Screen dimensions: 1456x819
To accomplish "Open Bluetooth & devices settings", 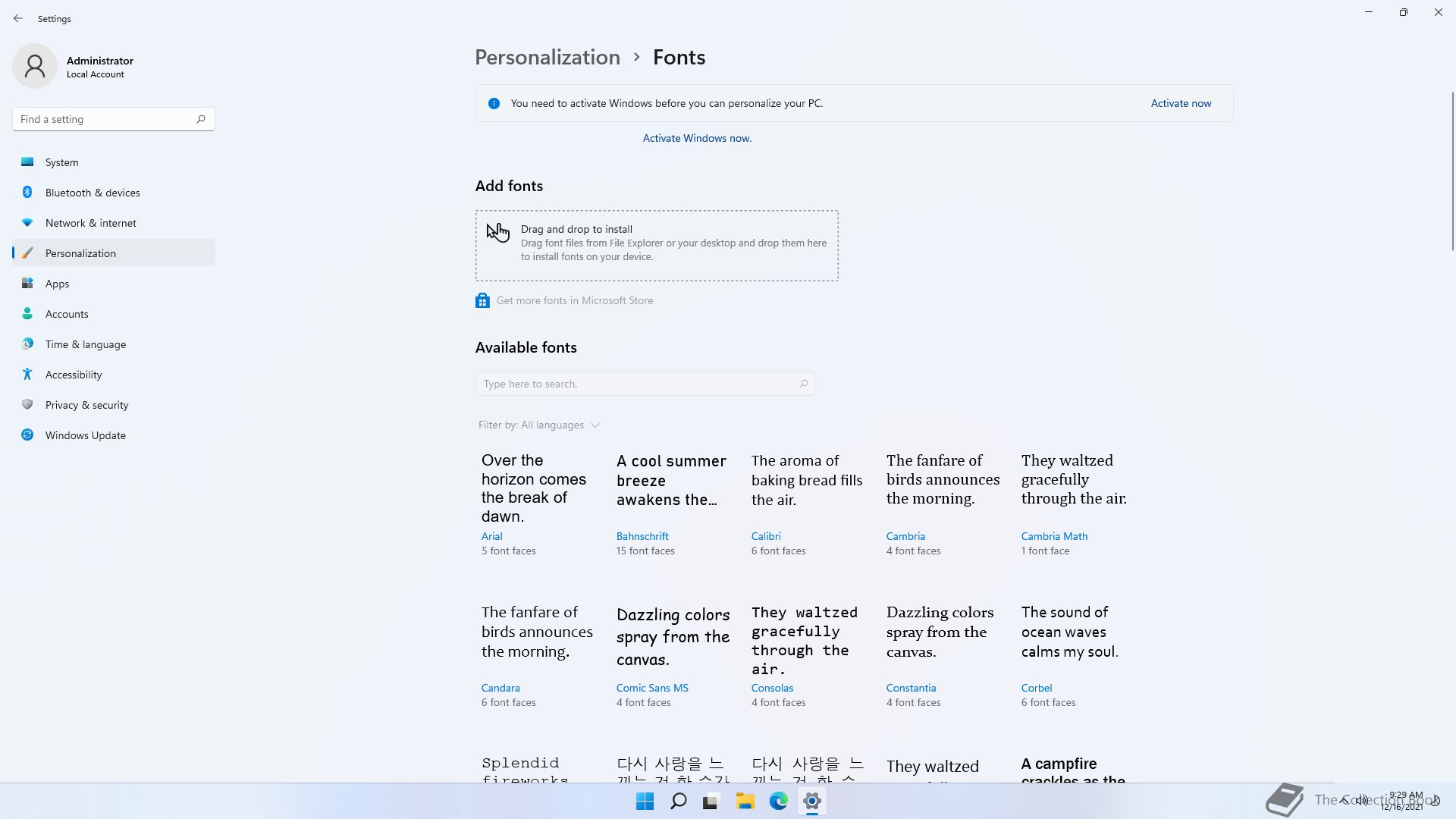I will pyautogui.click(x=93, y=193).
